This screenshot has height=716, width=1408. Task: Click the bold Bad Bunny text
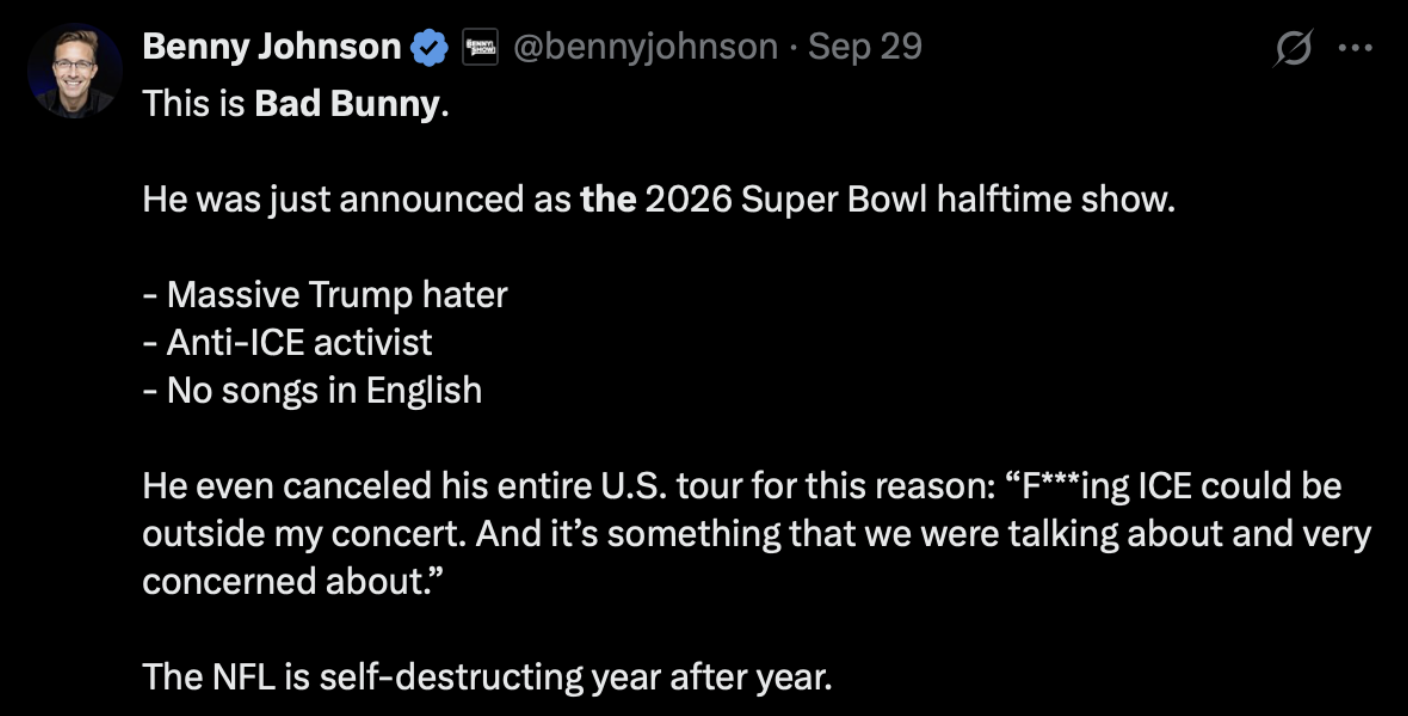pyautogui.click(x=347, y=104)
